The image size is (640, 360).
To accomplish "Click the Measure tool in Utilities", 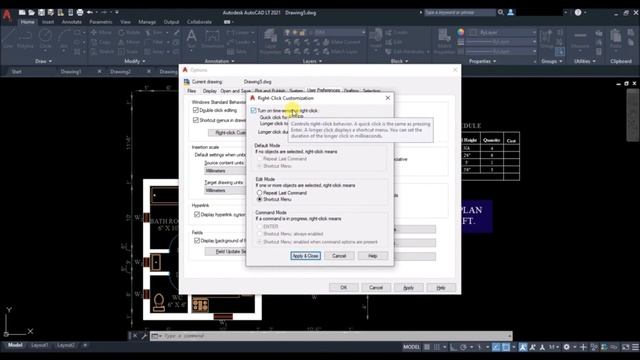I will pyautogui.click(x=580, y=40).
